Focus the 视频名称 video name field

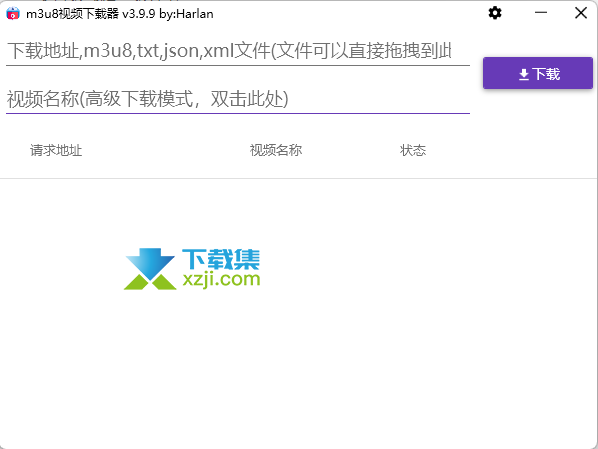pyautogui.click(x=238, y=99)
